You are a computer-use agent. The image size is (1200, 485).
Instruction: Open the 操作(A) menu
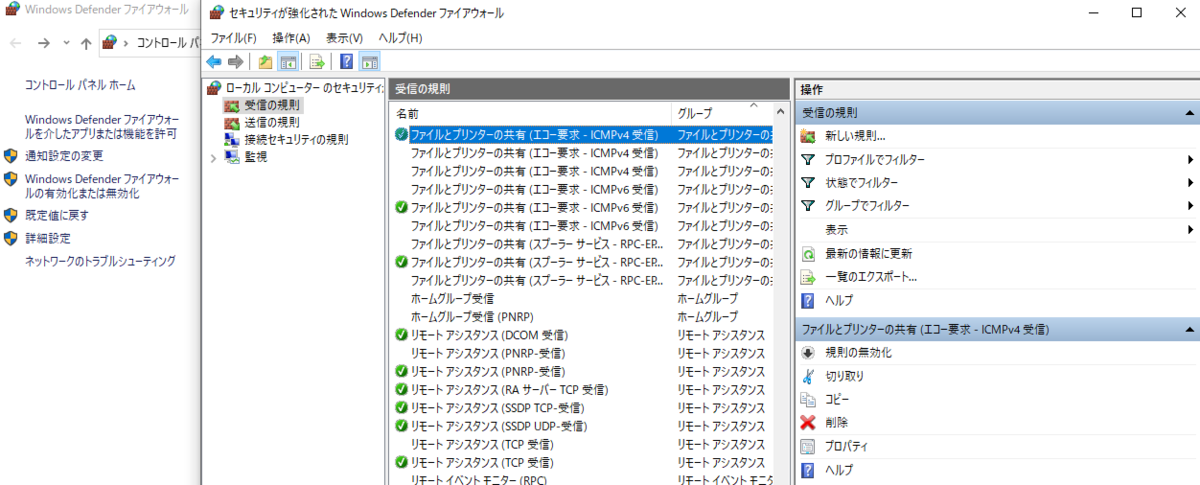(x=291, y=38)
